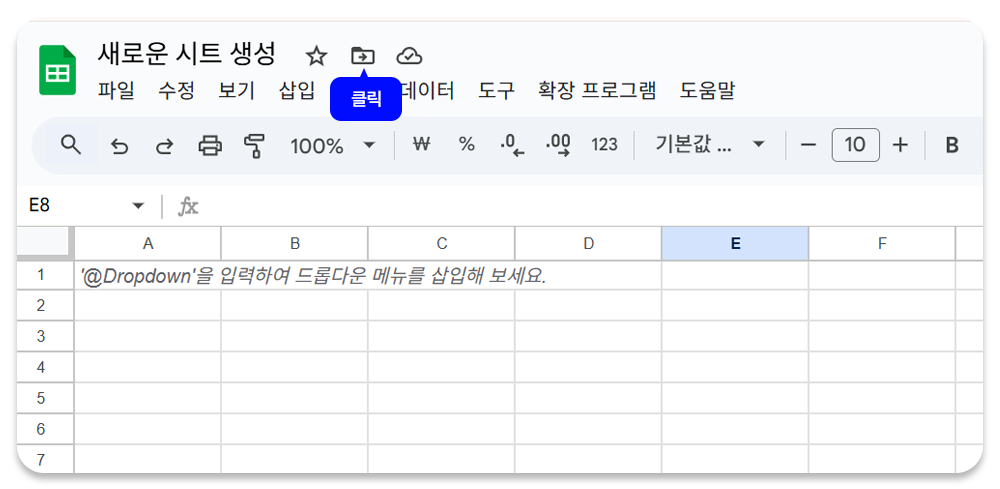The width and height of the screenshot is (1000, 489).
Task: Increase decimal places
Action: tap(559, 145)
